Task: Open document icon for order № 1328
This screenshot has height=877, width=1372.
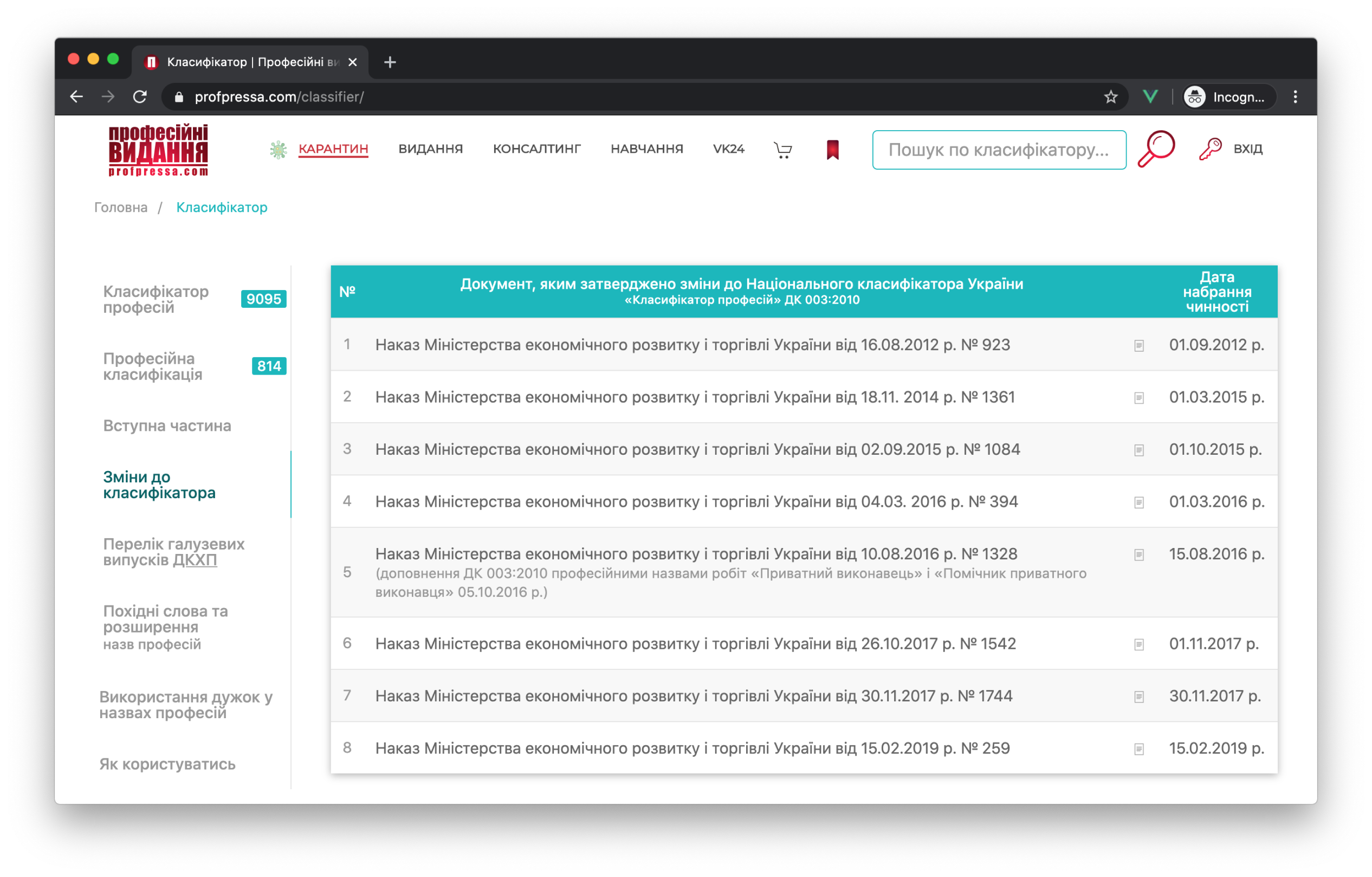Action: click(x=1138, y=554)
